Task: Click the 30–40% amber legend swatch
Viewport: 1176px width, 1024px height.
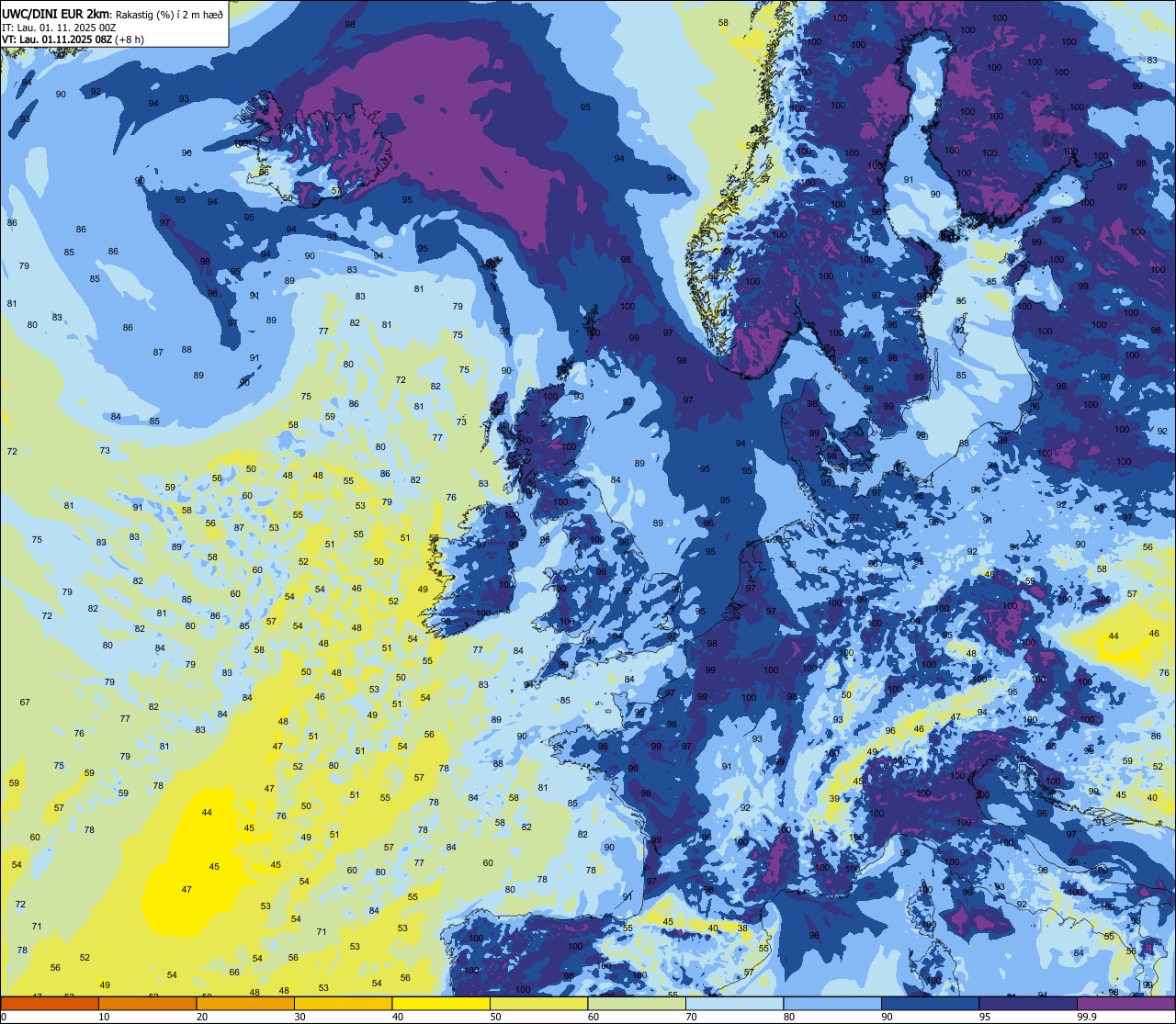Action: click(x=343, y=1003)
